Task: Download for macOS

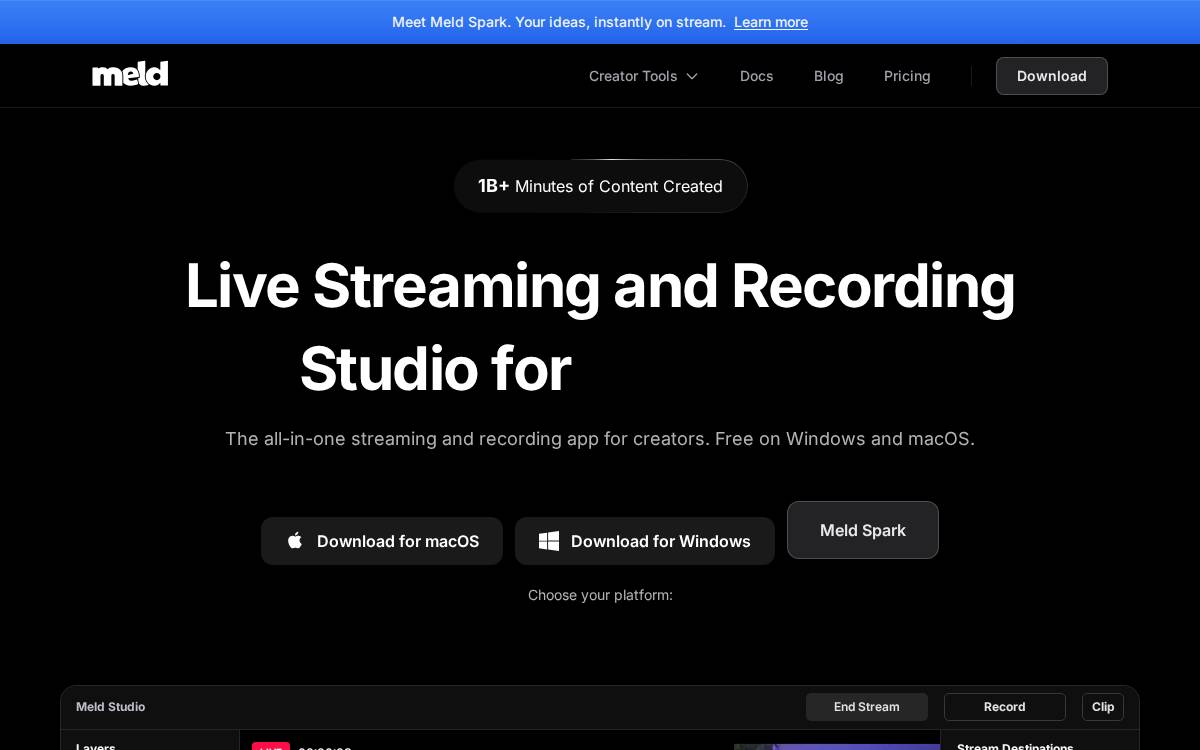Action: point(382,541)
